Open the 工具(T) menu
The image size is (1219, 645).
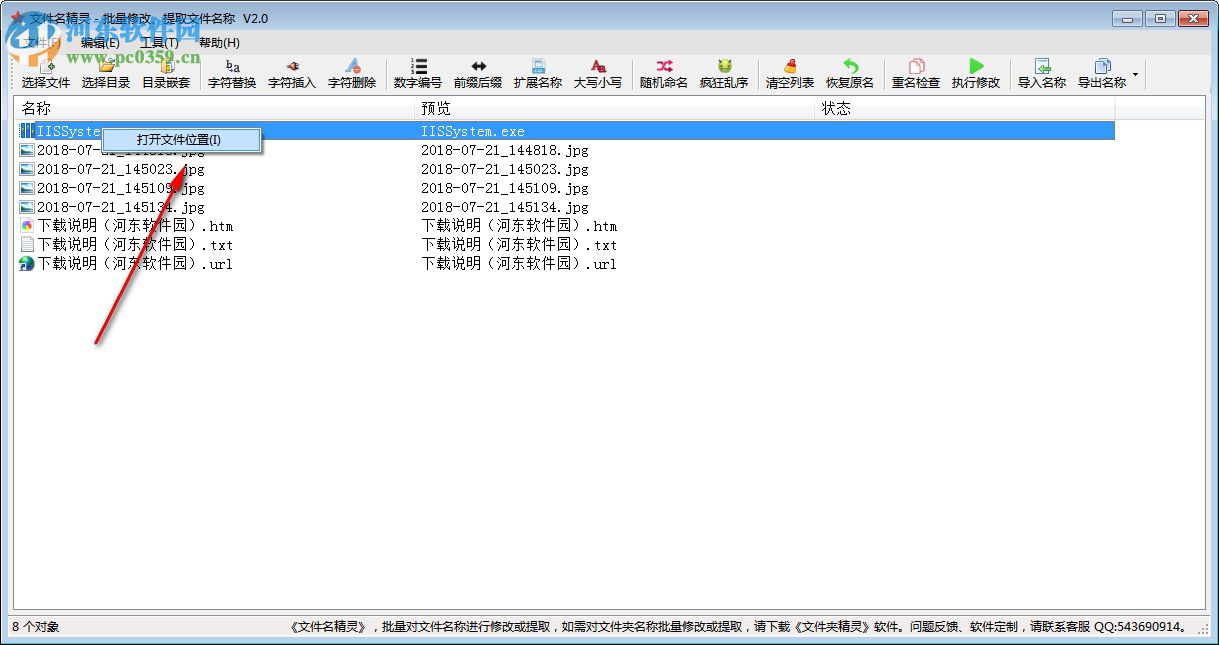(x=159, y=42)
